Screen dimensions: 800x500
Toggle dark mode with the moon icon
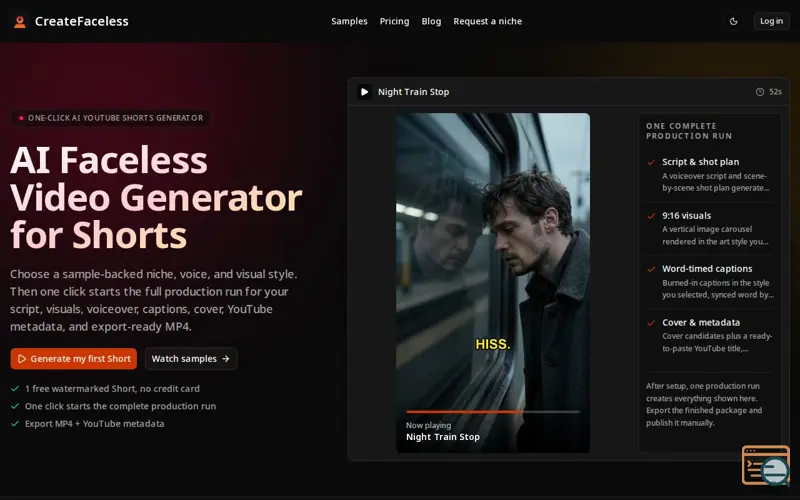(734, 21)
